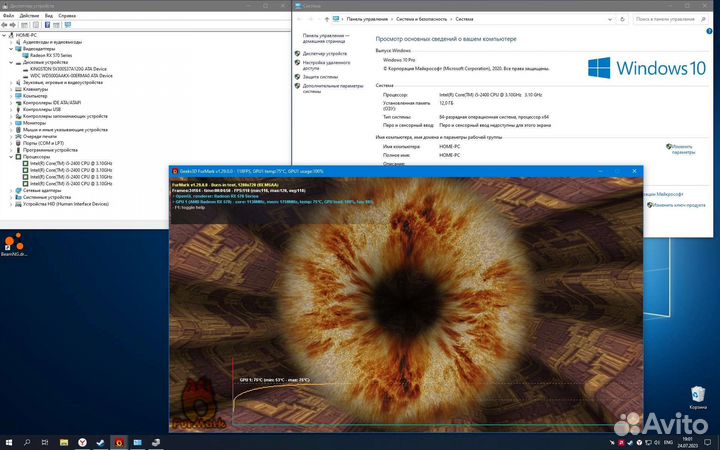Open Yandex Browser from taskbar
The image size is (720, 450).
coord(82,443)
